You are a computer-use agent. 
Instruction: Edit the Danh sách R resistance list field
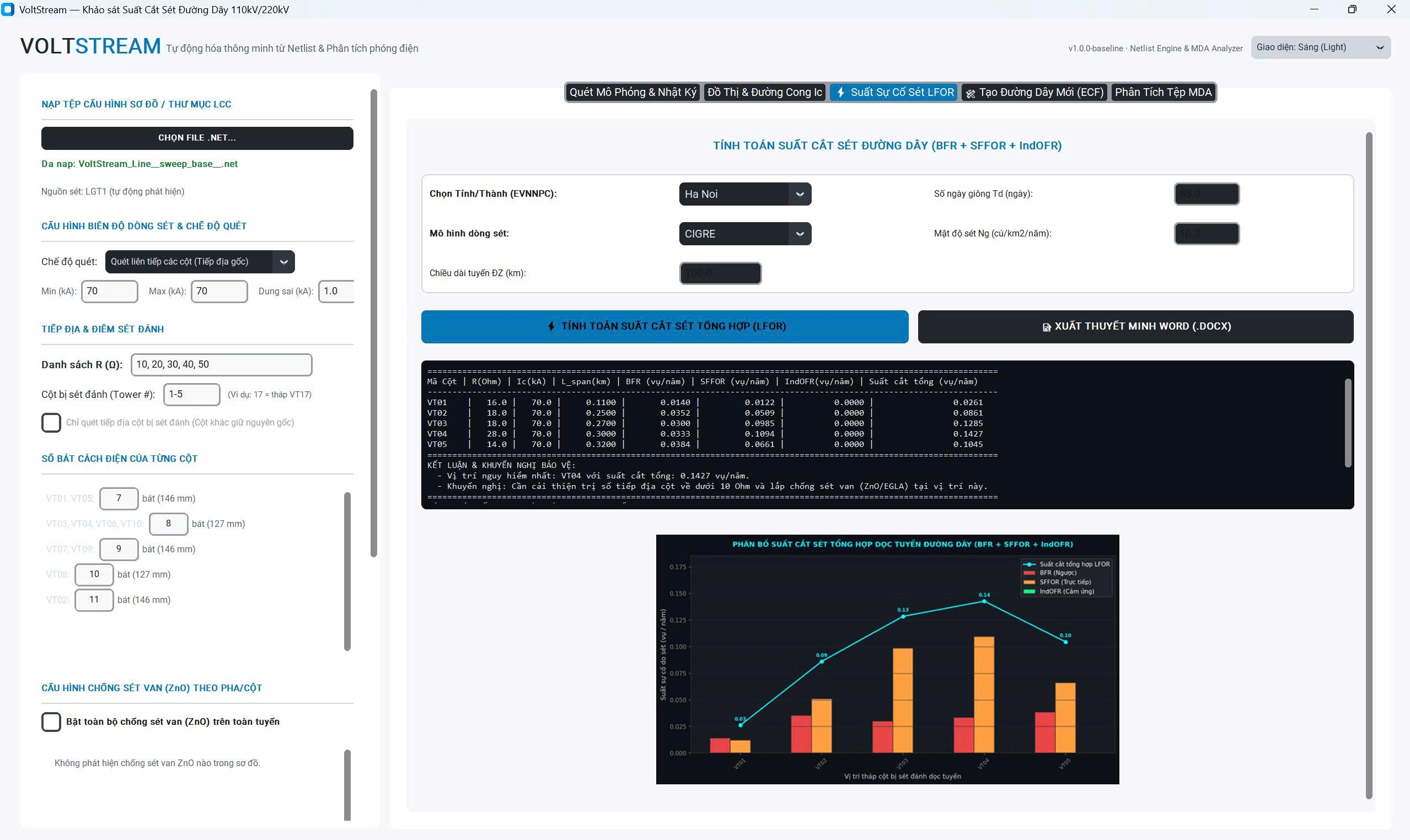pyautogui.click(x=222, y=365)
